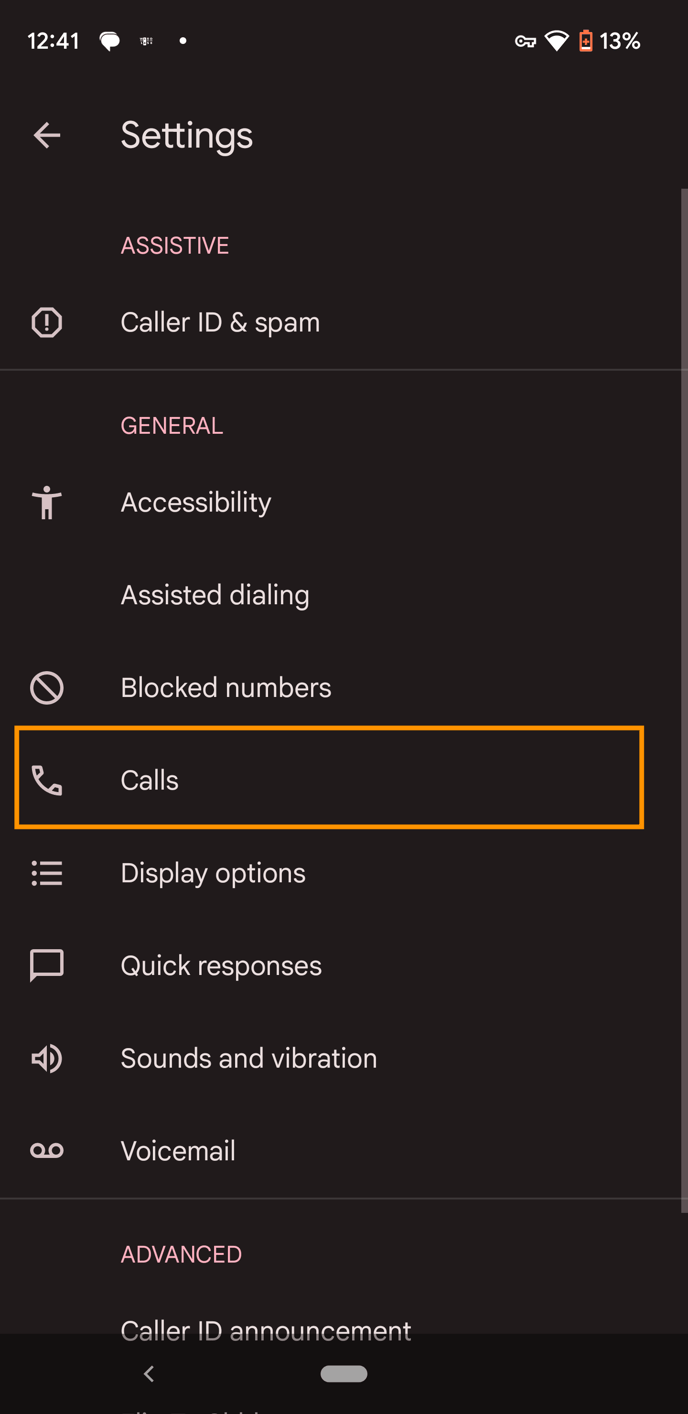Click the Voicemail tape icon
This screenshot has width=688, height=1414.
coord(46,1151)
